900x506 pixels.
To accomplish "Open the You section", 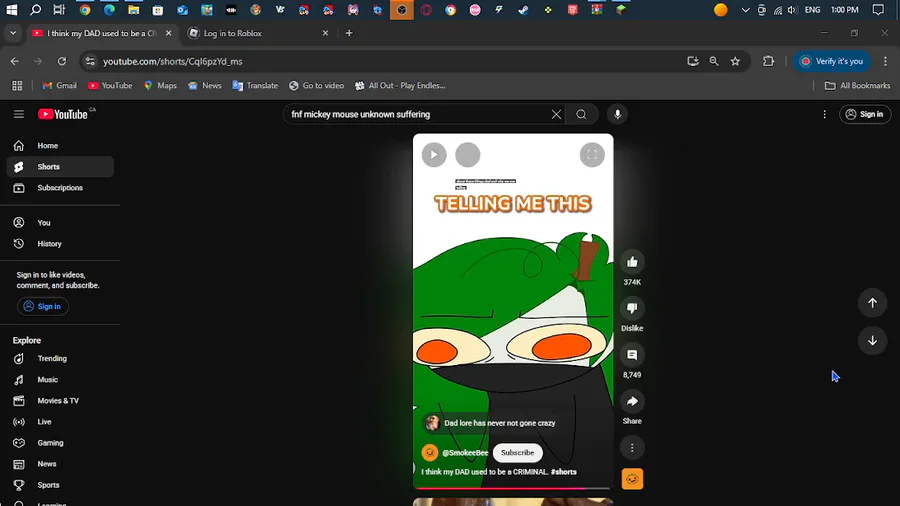I will pos(60,223).
